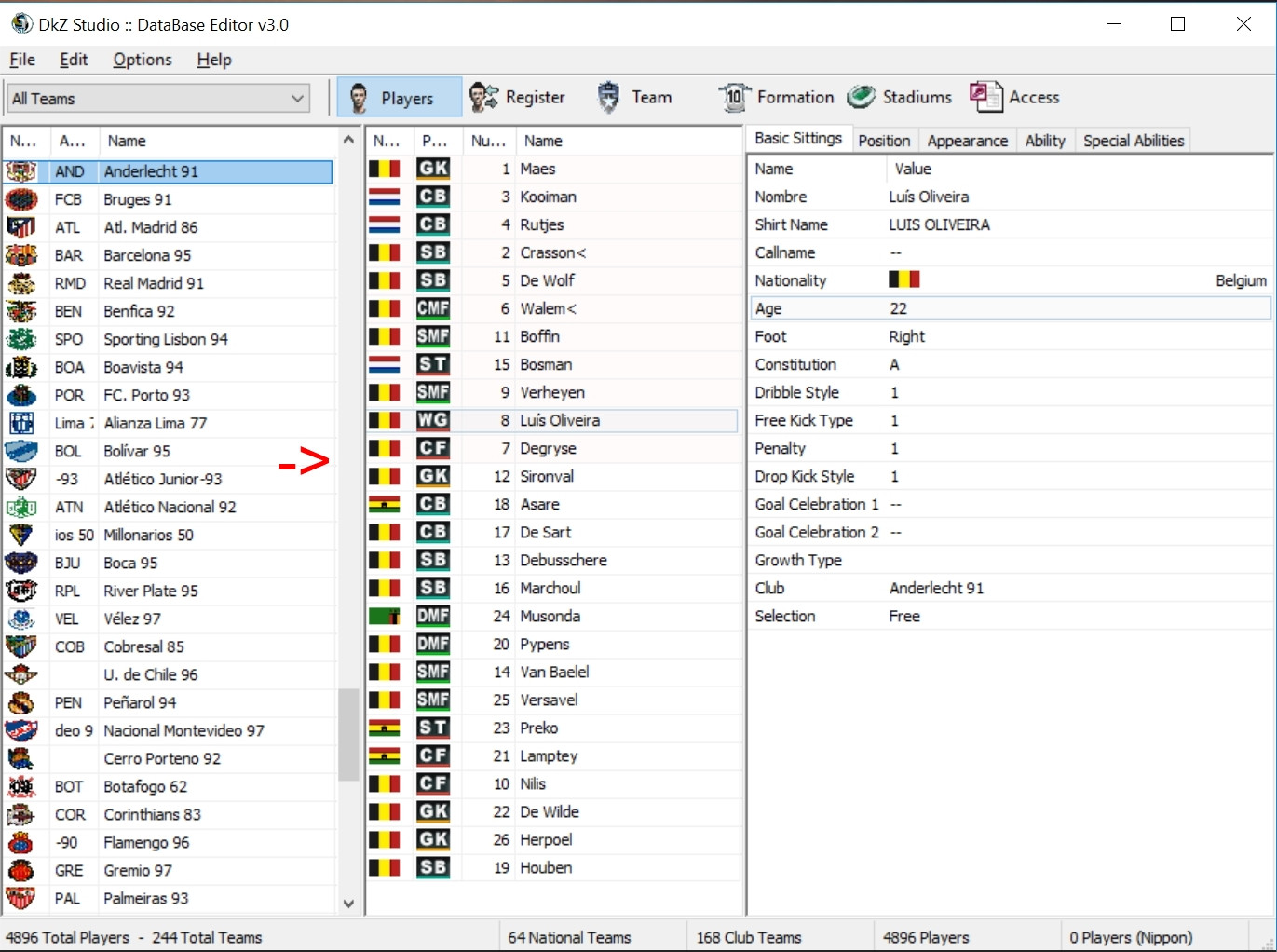Select team Atlético Nacional 92
The image size is (1277, 952).
(x=170, y=507)
